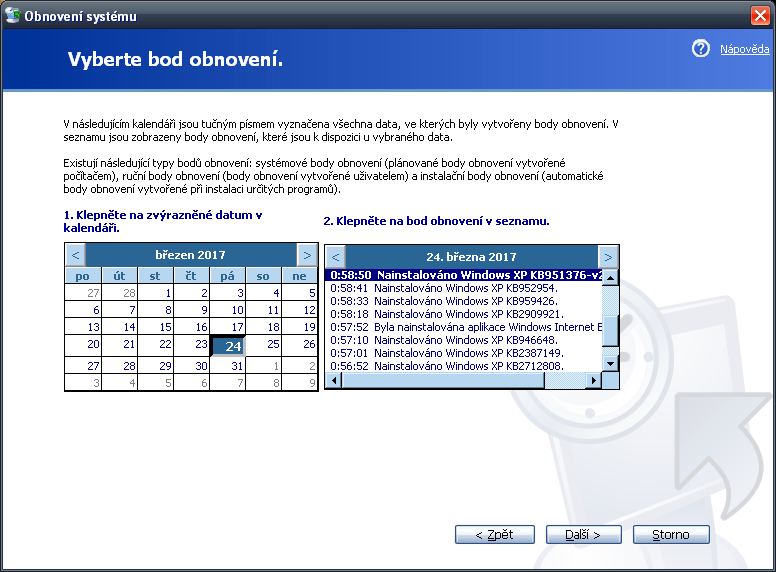Click the horizontal scrollbar thumb in the list
776x572 pixels.
coord(443,380)
